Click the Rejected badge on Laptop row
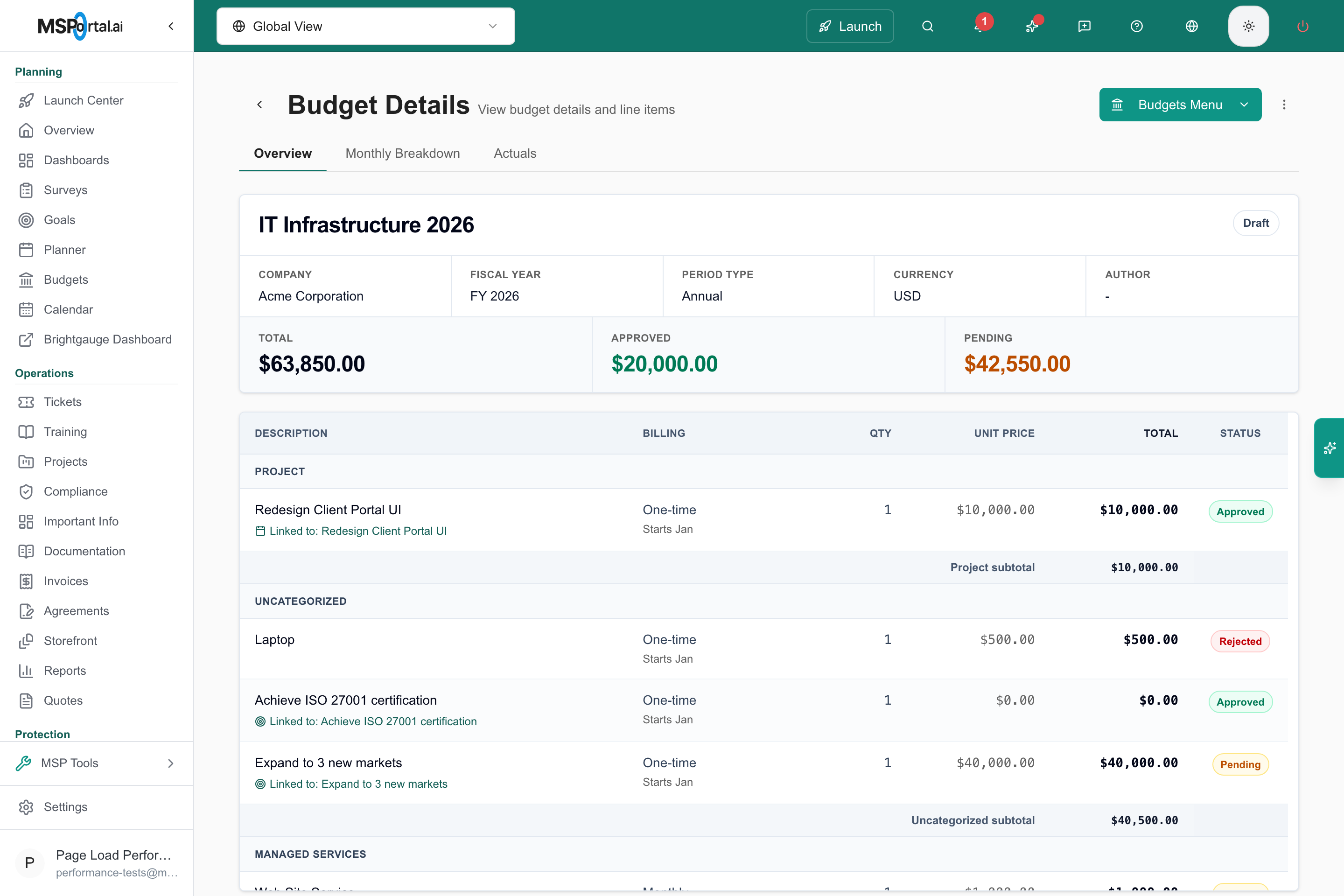Viewport: 1344px width, 896px height. pyautogui.click(x=1240, y=641)
